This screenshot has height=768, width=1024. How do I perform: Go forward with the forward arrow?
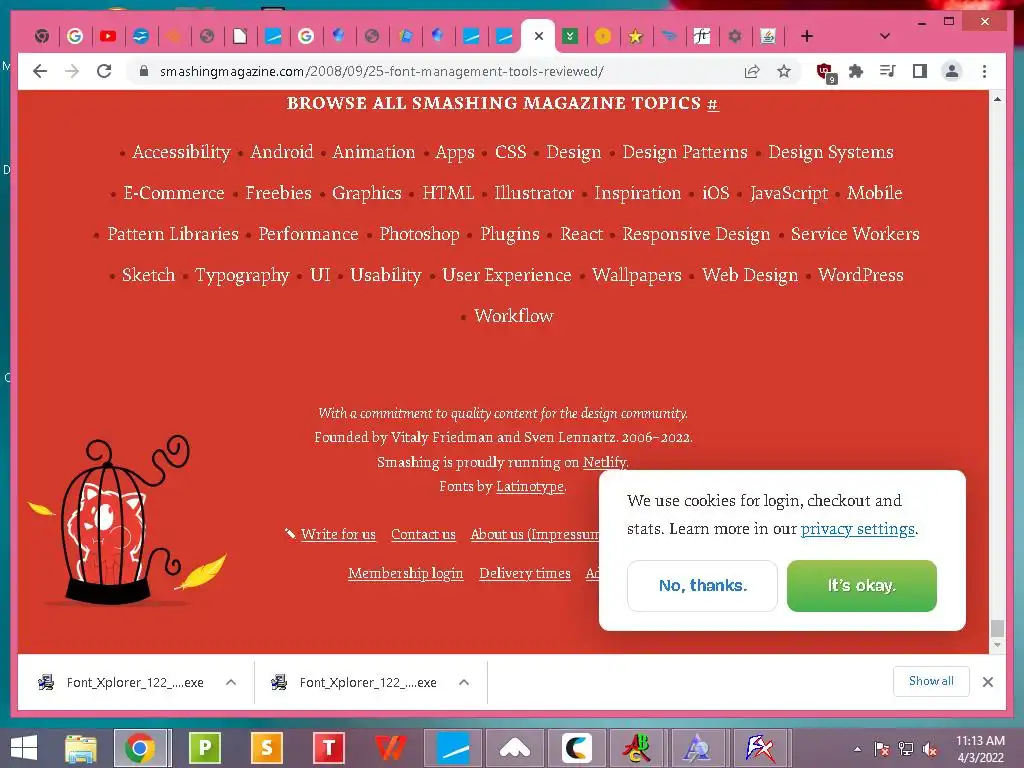tap(72, 71)
